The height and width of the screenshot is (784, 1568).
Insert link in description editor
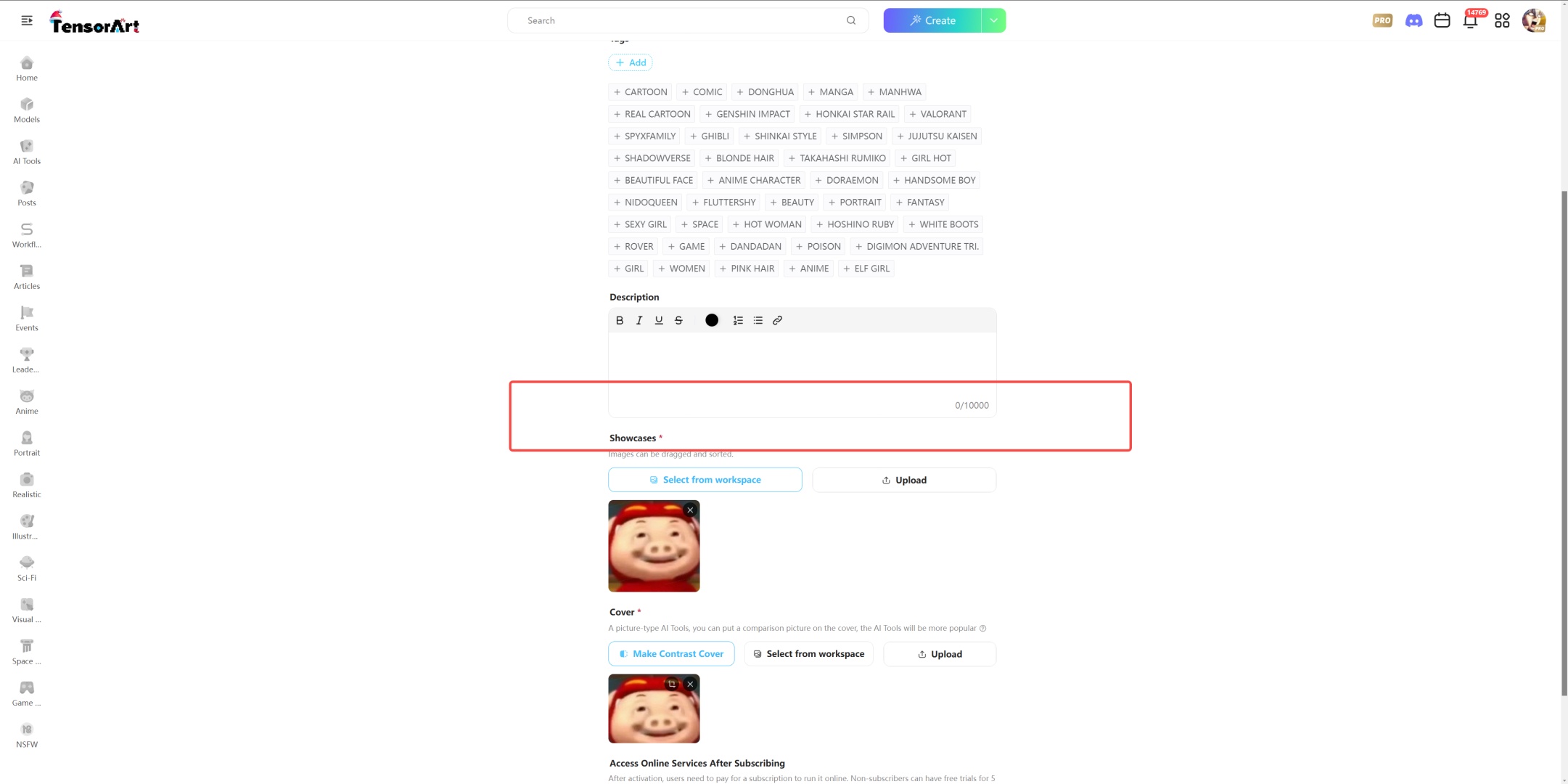777,320
